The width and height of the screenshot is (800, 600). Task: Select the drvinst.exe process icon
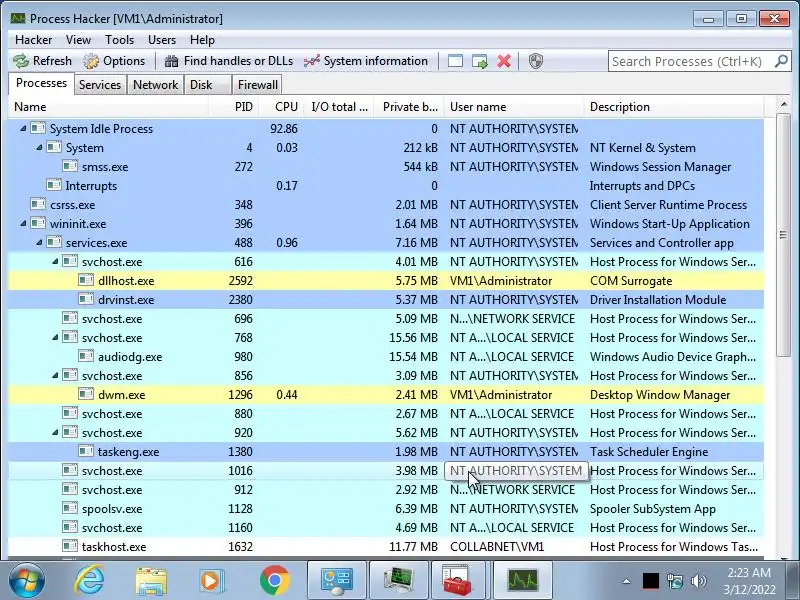coord(86,299)
